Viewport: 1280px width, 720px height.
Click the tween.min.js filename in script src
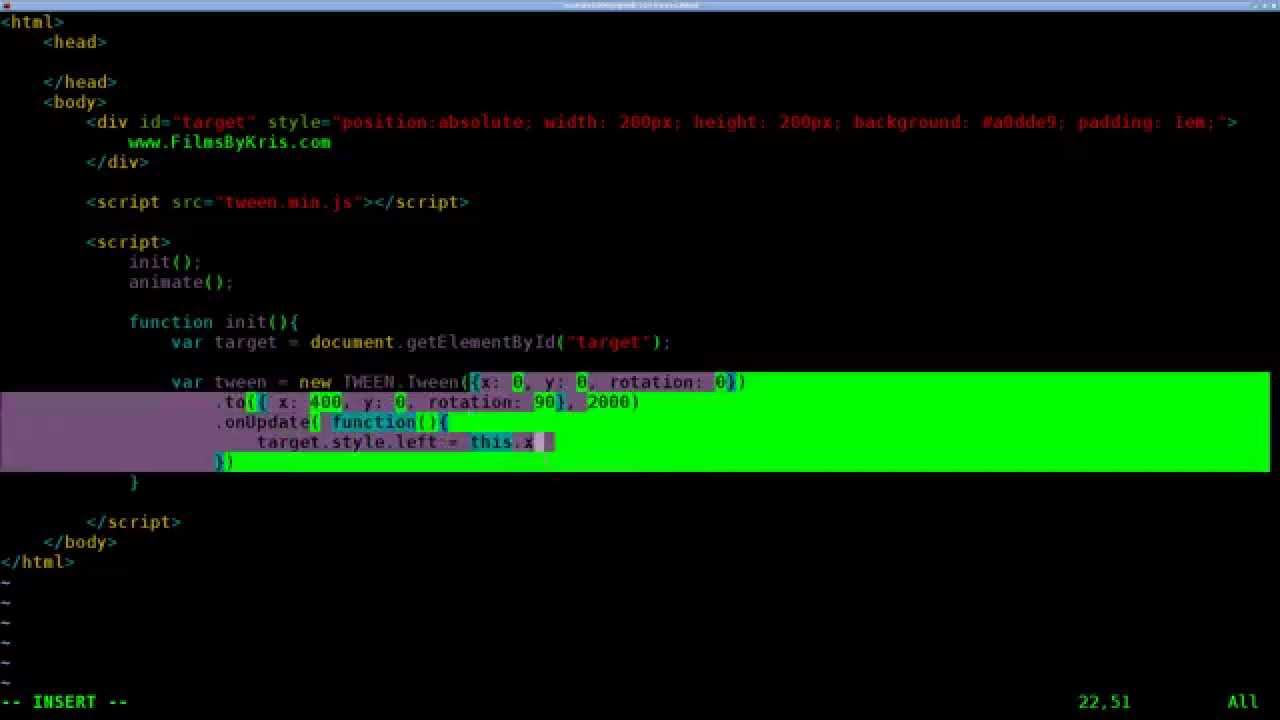click(288, 202)
